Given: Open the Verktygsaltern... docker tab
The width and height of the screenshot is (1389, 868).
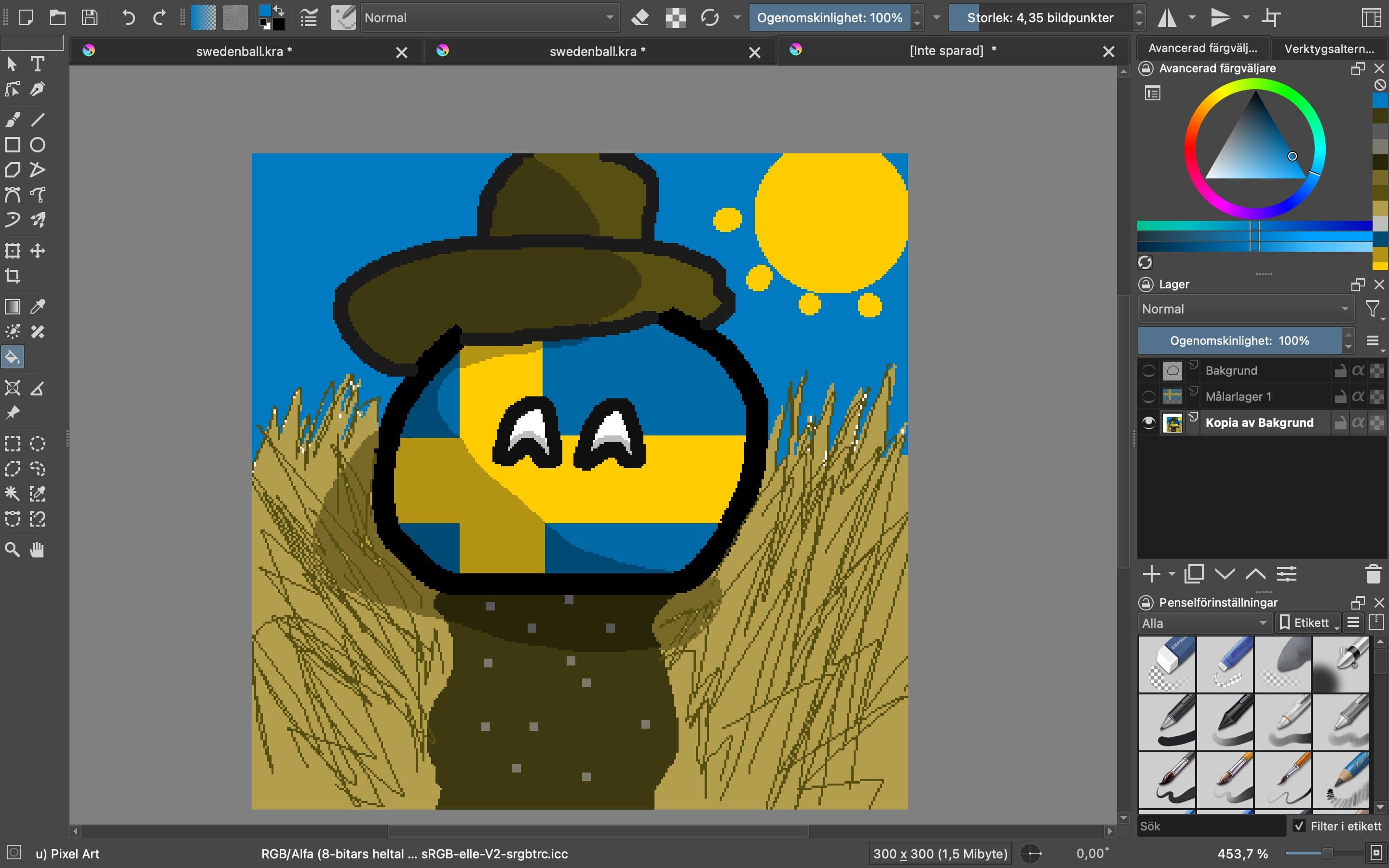Looking at the screenshot, I should click(1329, 48).
